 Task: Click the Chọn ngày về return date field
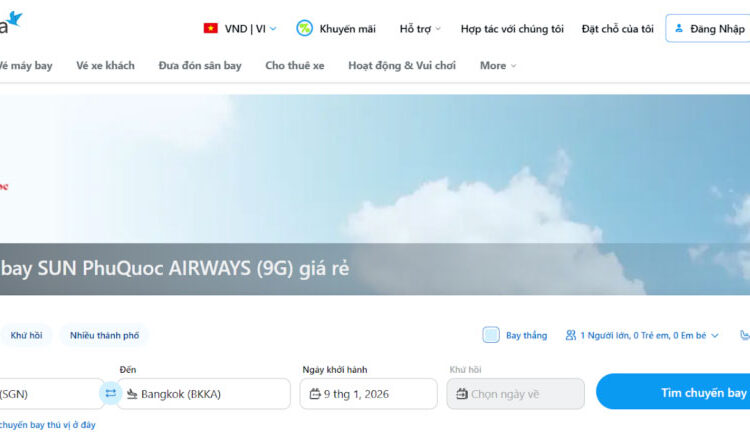[x=516, y=394]
